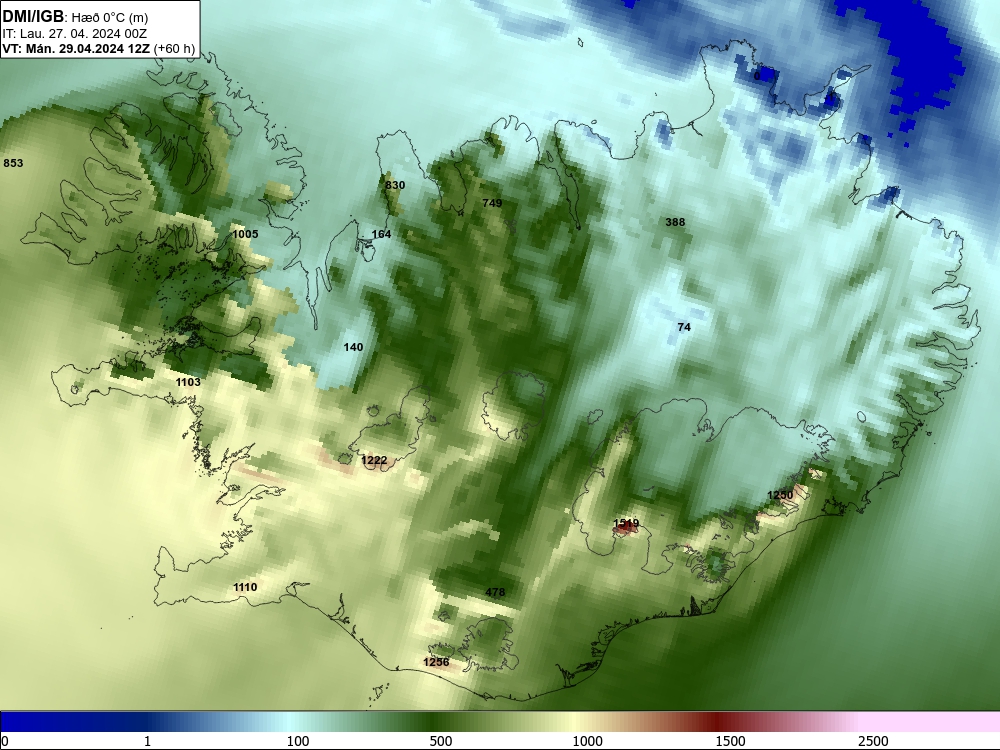Click the DMI/IGB header title
The width and height of the screenshot is (1000, 750).
[33, 16]
